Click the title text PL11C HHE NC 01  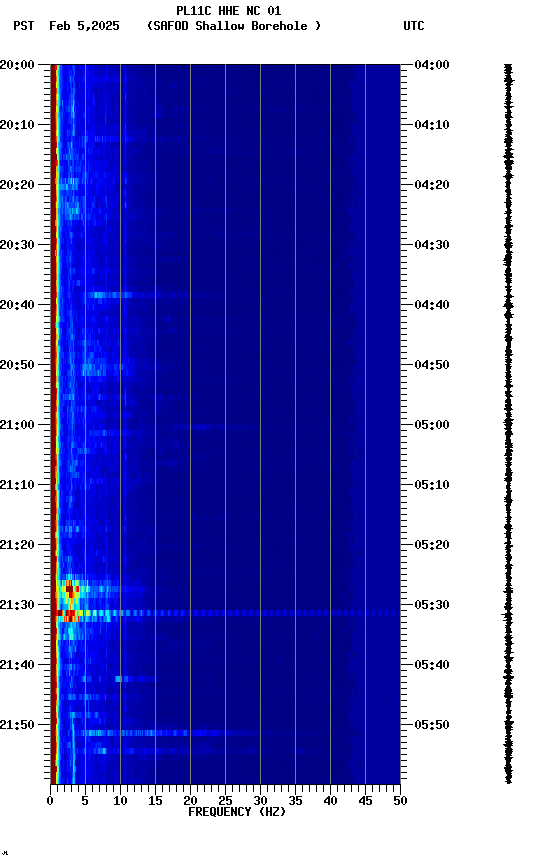pos(229,10)
